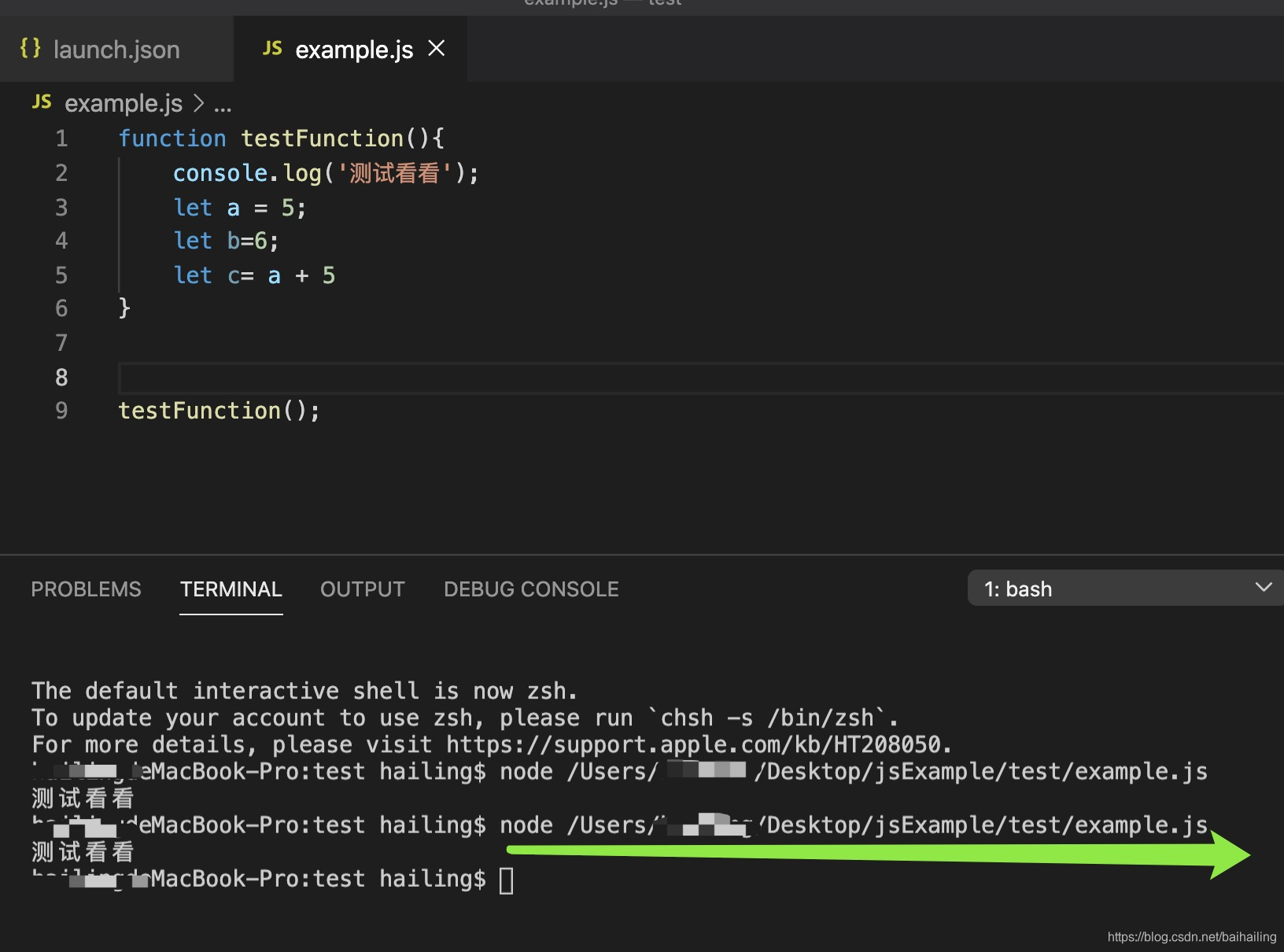Click the {} icon on launch.json tab
Screen dimensions: 1284x952
tap(30, 48)
